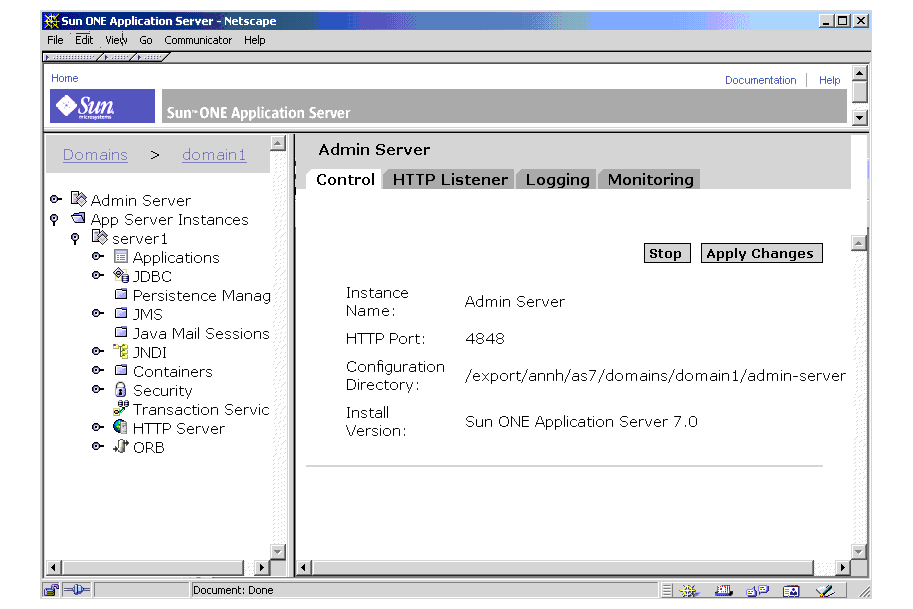Collapse the server1 tree node
The width and height of the screenshot is (913, 609).
click(75, 239)
